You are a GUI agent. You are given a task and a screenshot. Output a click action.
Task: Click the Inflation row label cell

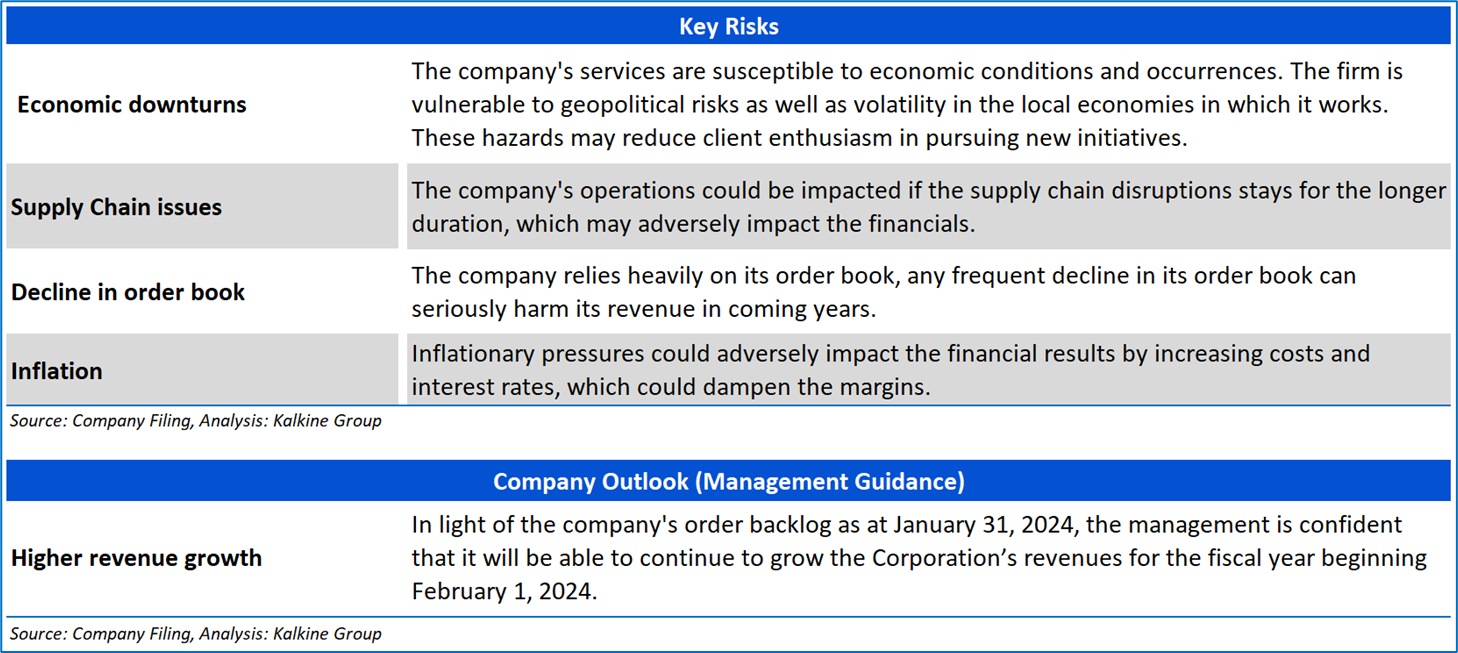click(57, 371)
